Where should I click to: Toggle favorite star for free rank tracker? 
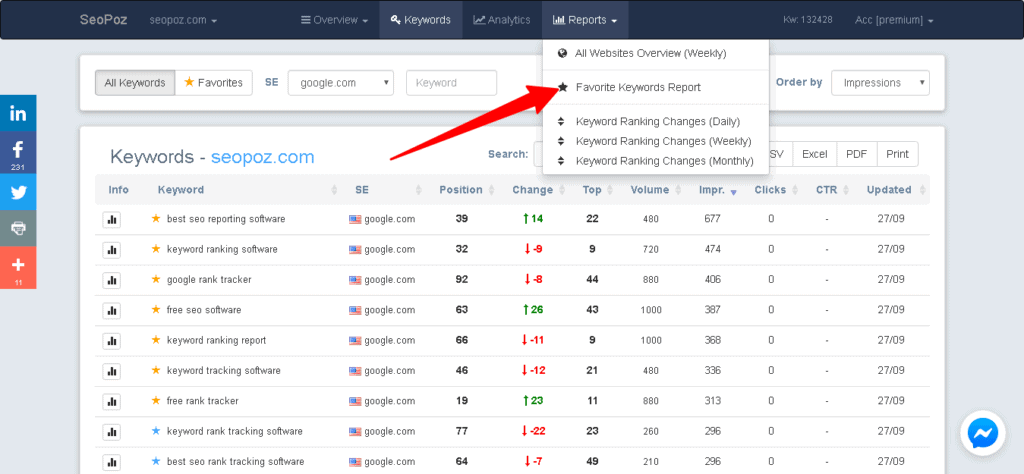[155, 400]
